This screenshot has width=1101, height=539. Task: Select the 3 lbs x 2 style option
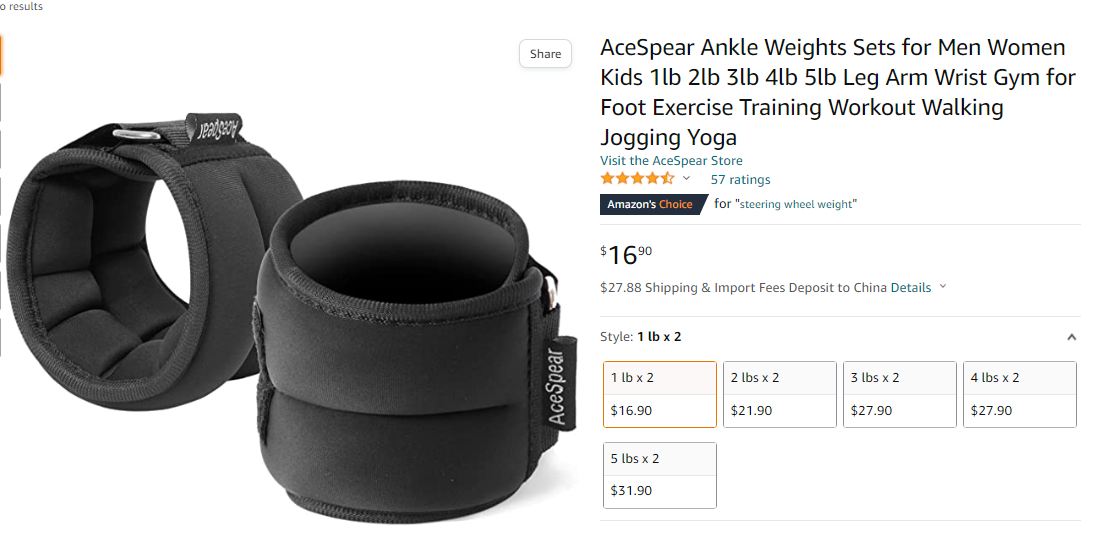(900, 394)
